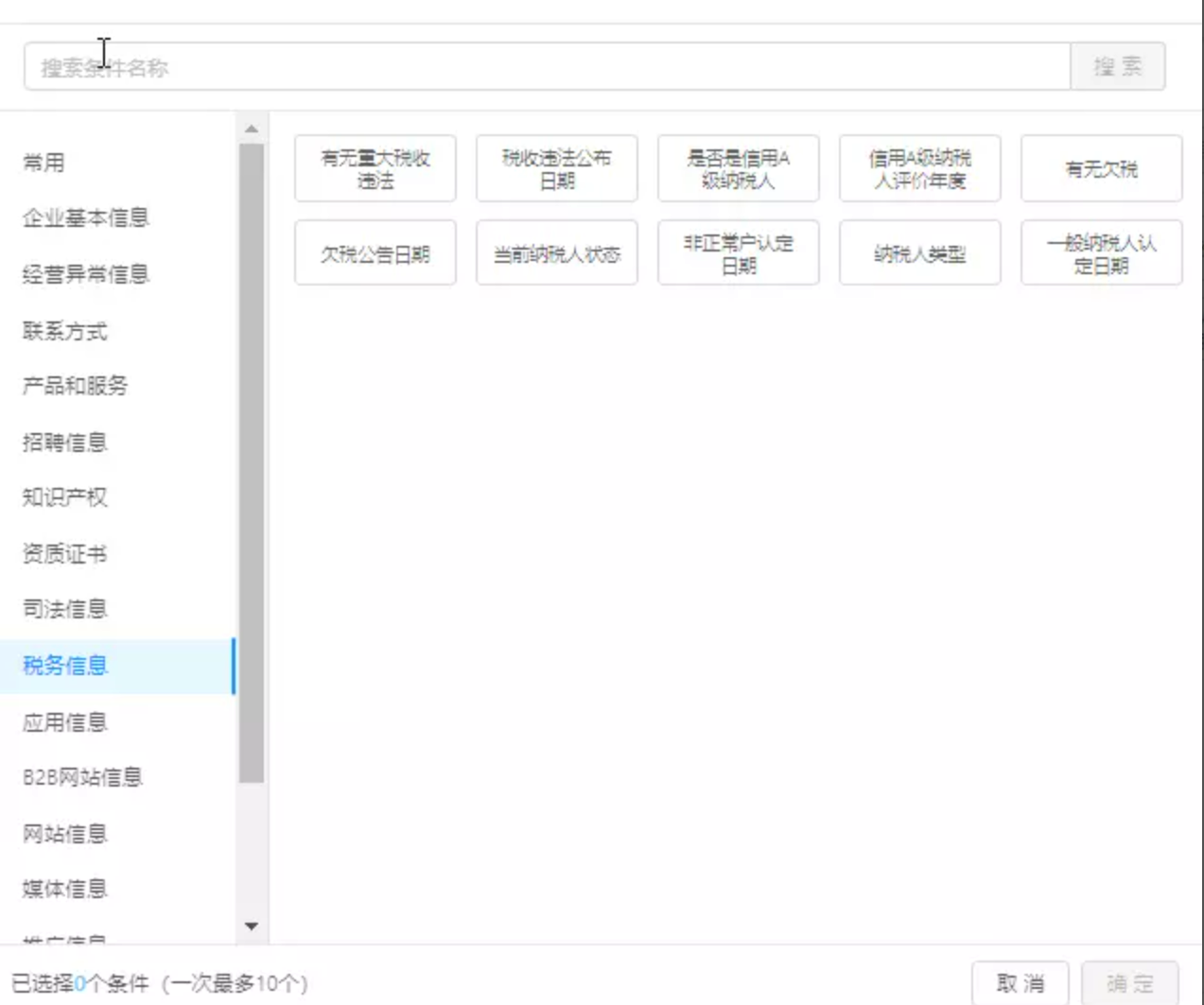
Task: Select the 司法信息 category
Action: (x=65, y=609)
